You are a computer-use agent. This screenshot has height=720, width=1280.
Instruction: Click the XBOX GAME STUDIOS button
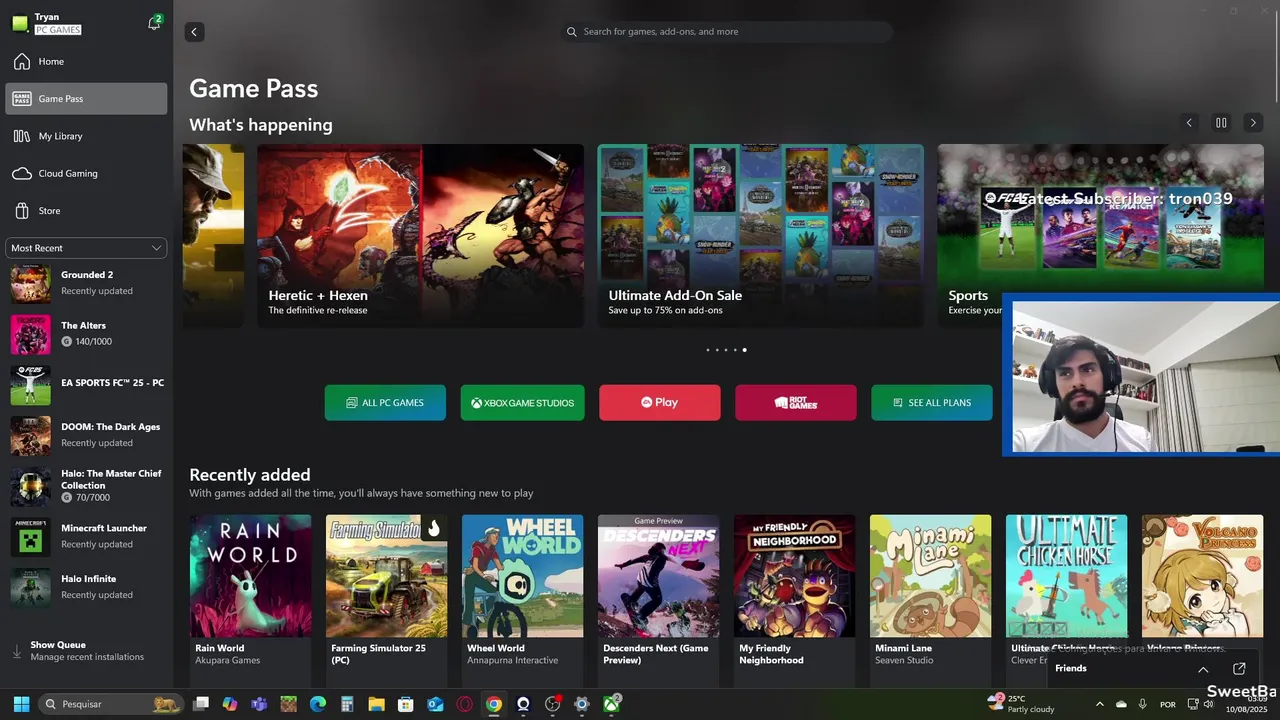click(x=522, y=403)
